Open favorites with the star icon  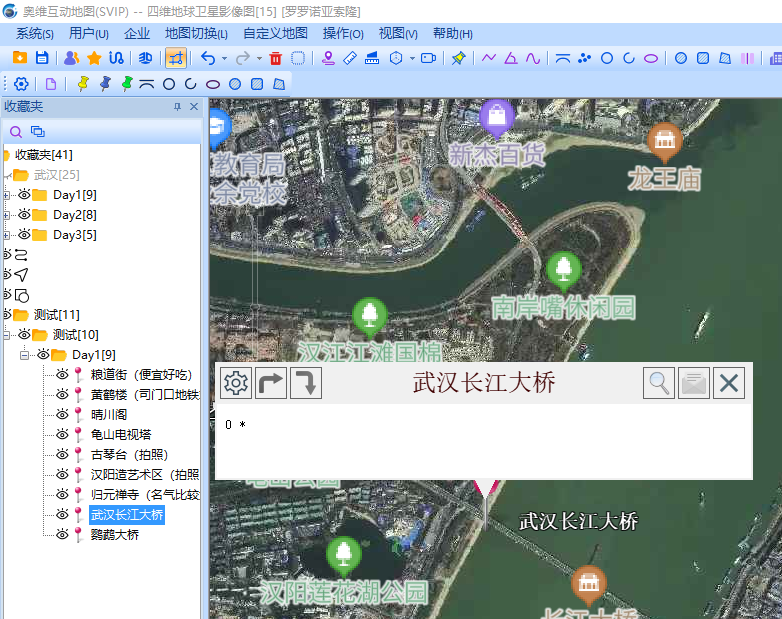pyautogui.click(x=94, y=58)
